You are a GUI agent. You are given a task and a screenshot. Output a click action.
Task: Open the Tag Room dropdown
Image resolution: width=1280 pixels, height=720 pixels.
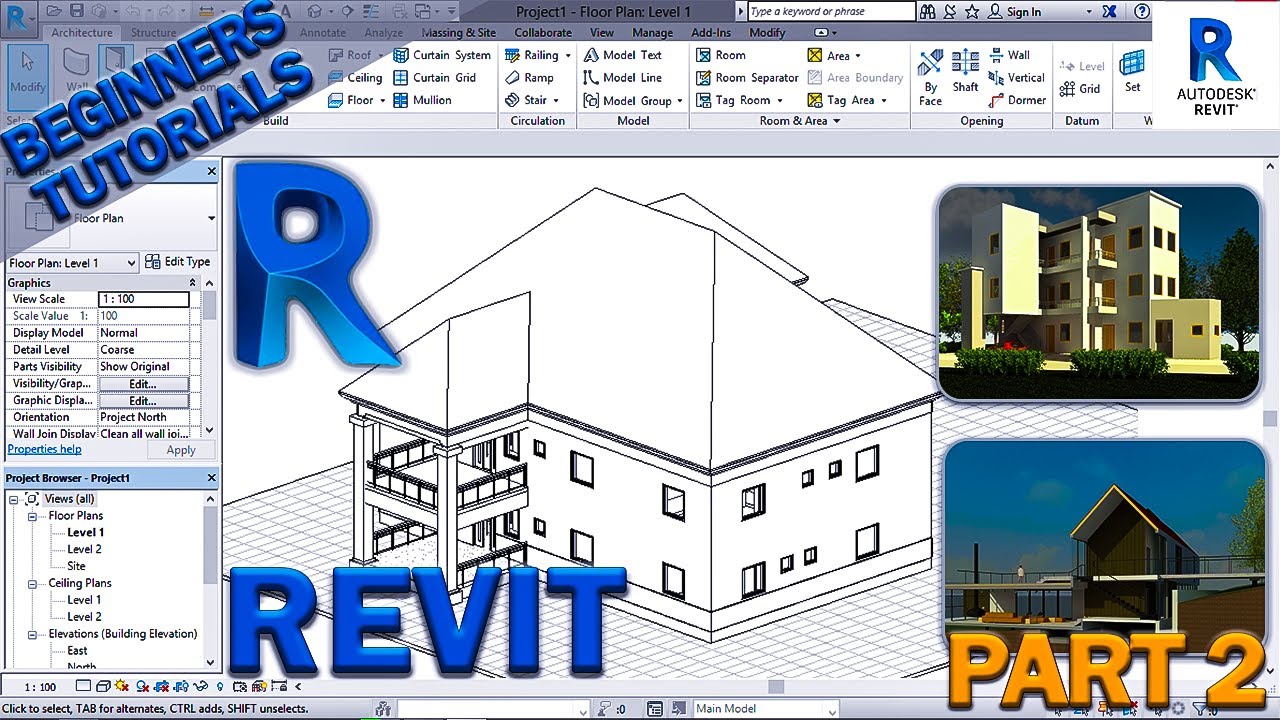click(x=779, y=100)
